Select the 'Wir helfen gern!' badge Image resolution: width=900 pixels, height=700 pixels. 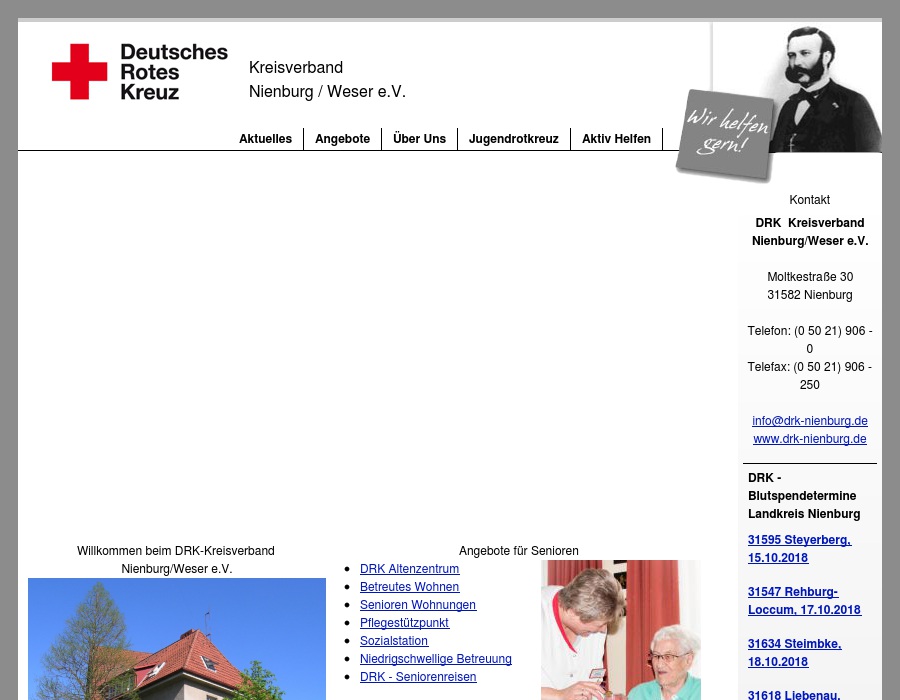(727, 135)
